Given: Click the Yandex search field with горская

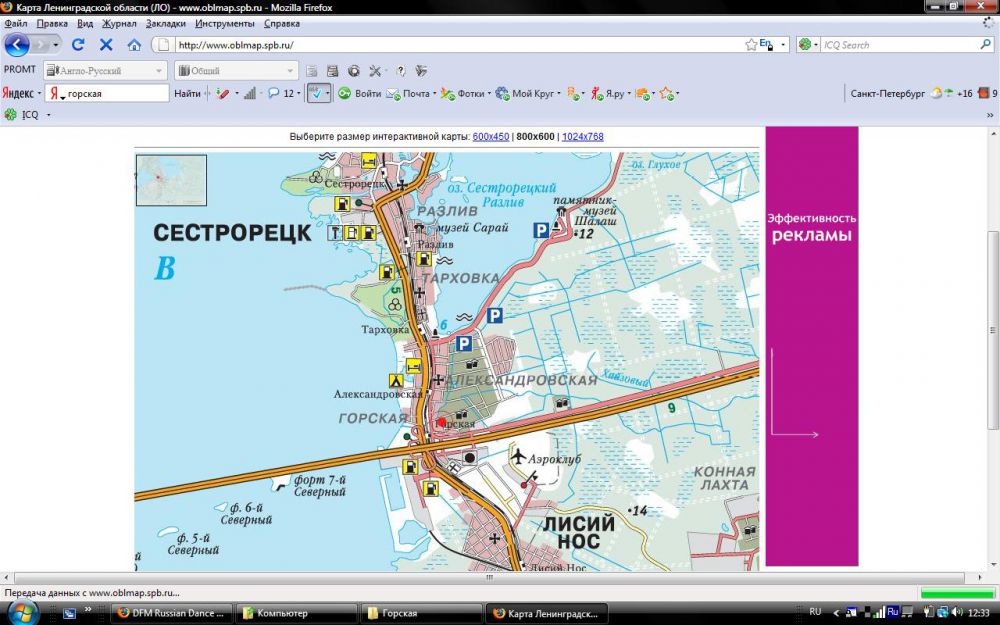Looking at the screenshot, I should tap(115, 94).
